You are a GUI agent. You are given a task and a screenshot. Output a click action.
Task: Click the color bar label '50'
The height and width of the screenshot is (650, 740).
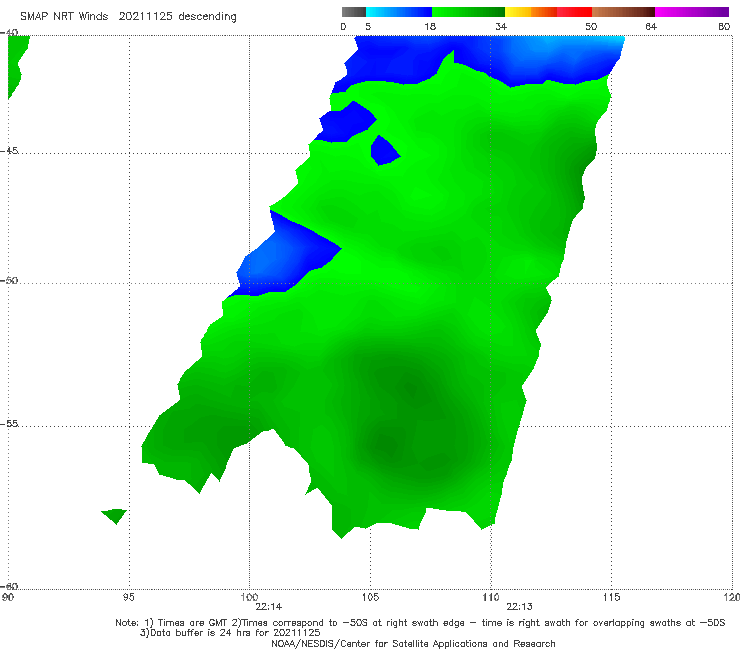click(x=591, y=27)
